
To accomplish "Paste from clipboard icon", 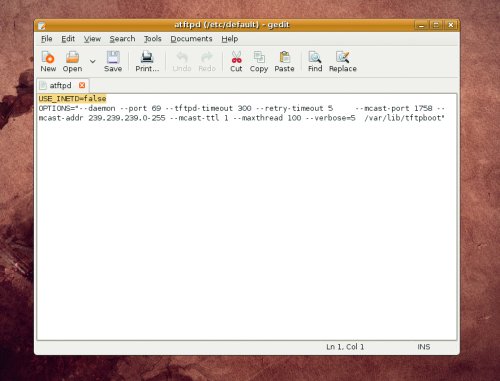I will [x=284, y=61].
